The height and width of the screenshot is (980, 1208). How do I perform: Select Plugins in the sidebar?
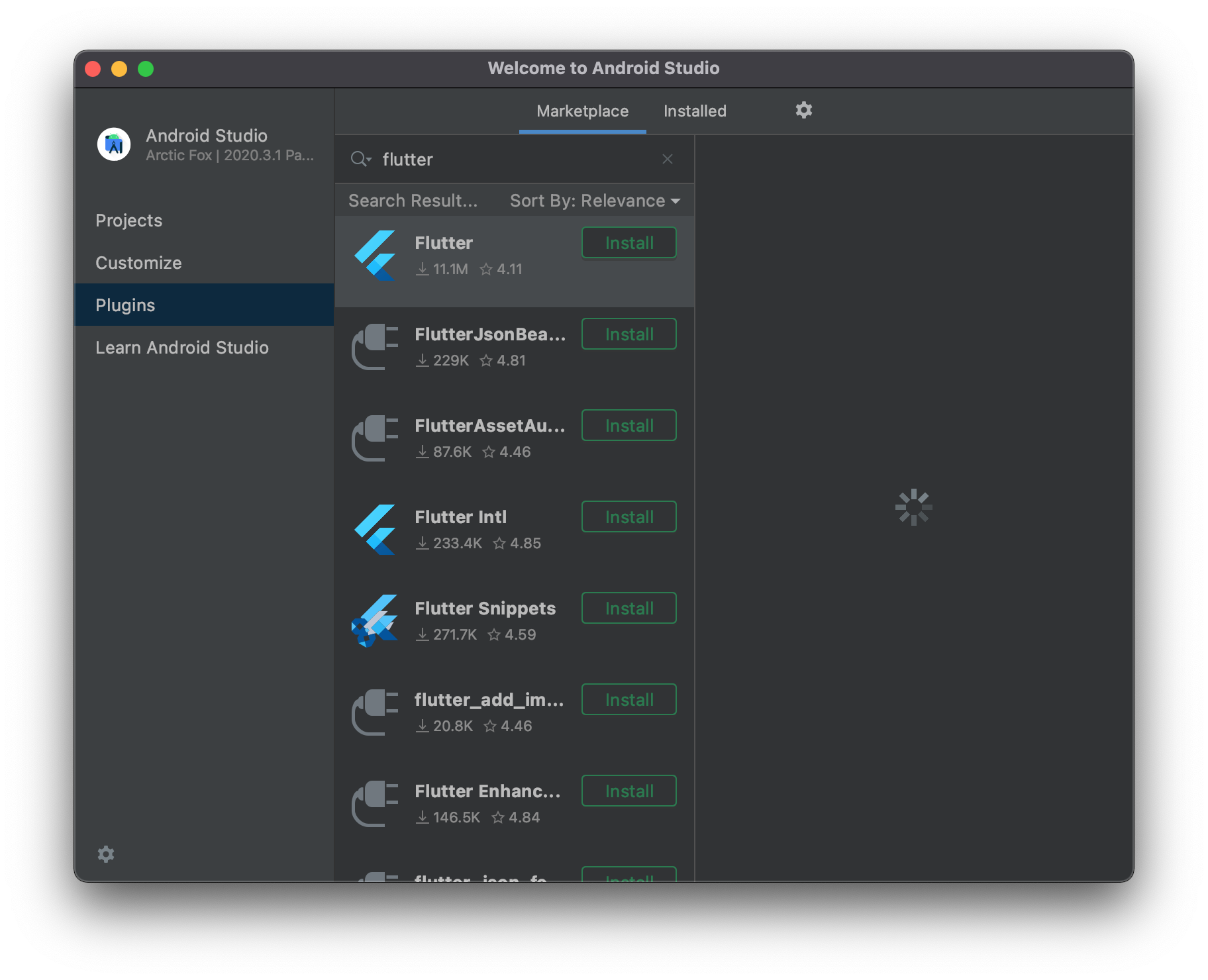(204, 305)
